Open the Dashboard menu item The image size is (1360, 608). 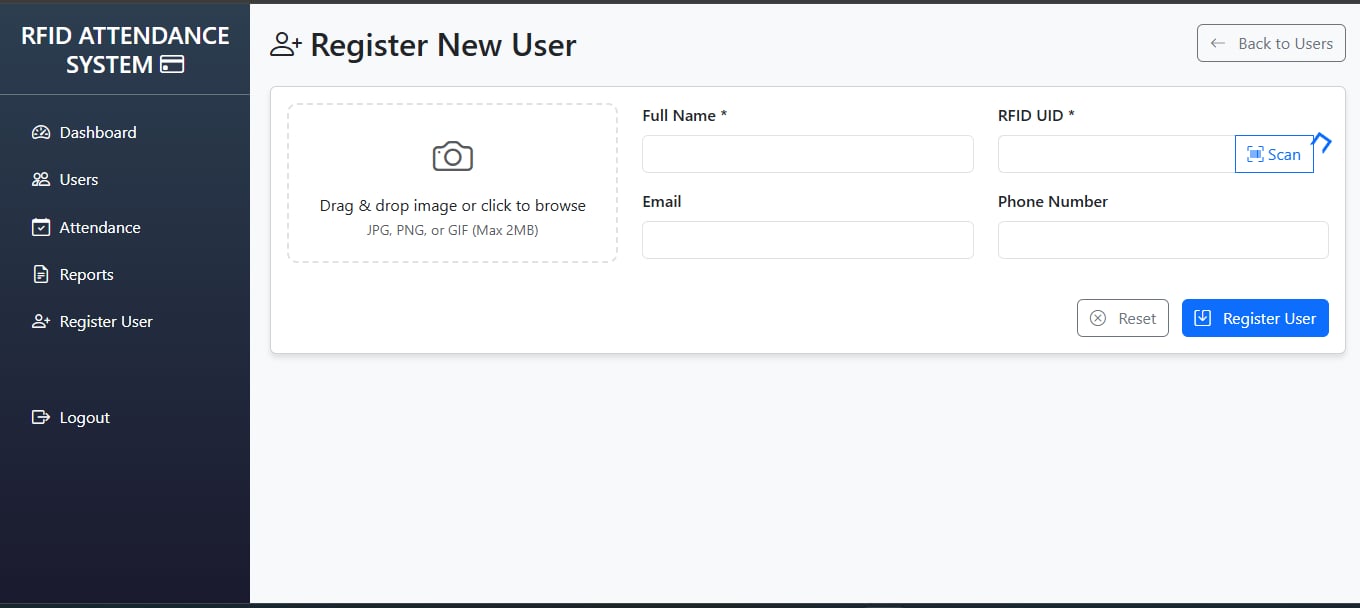pos(98,132)
